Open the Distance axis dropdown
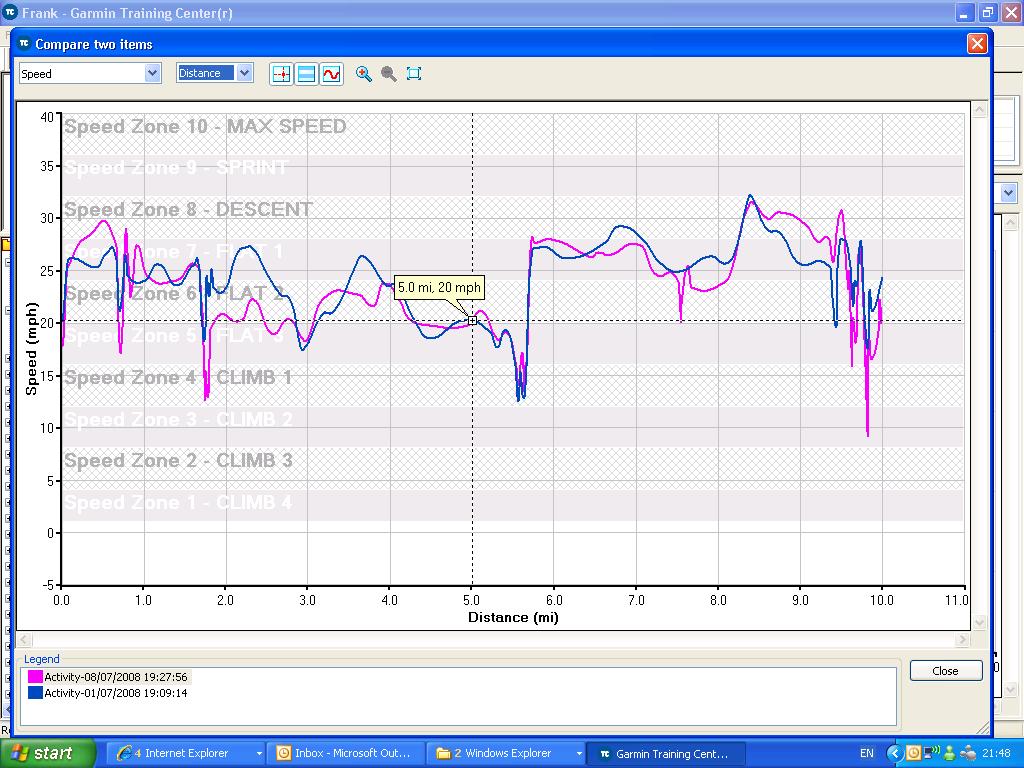The height and width of the screenshot is (768, 1024). point(244,73)
